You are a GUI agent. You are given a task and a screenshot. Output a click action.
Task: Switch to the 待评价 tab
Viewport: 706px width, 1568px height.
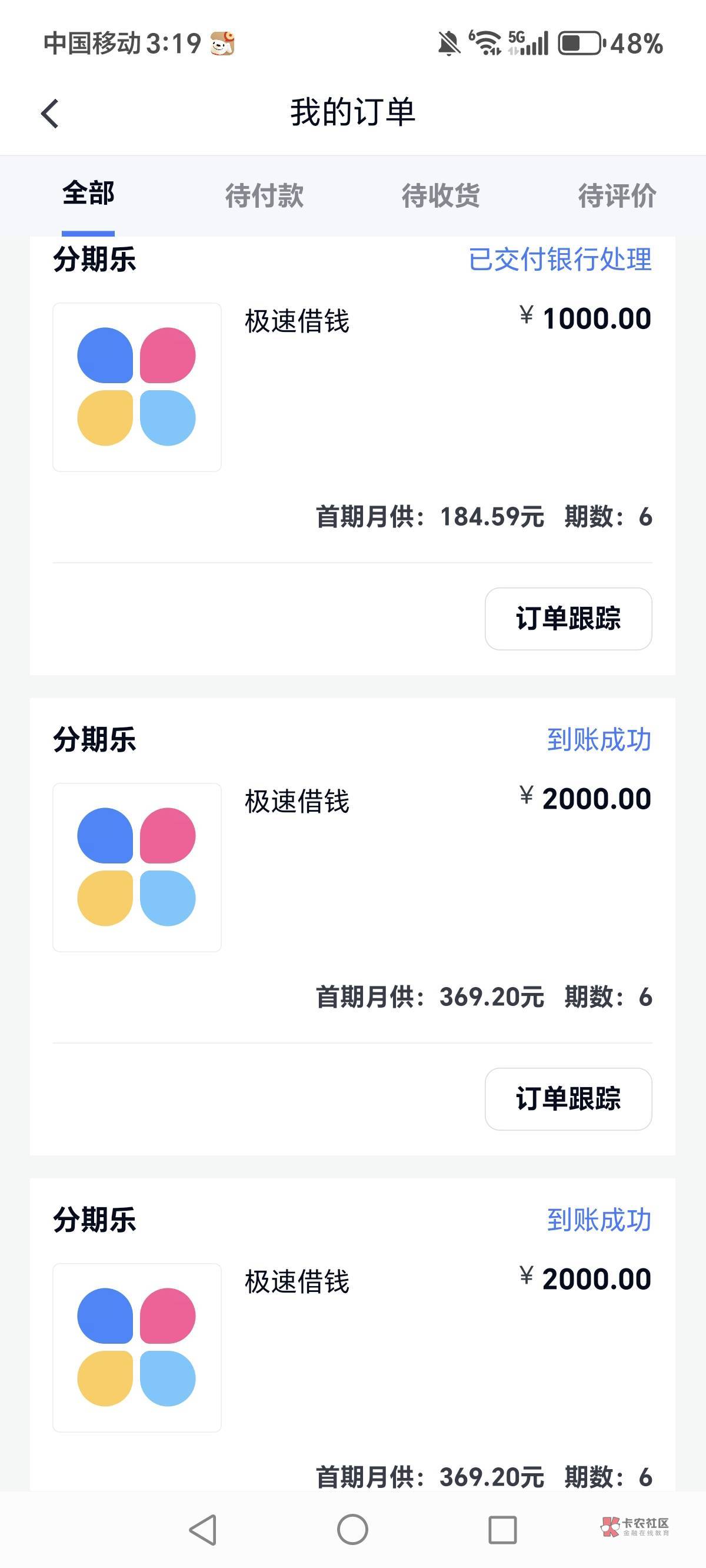pyautogui.click(x=617, y=196)
